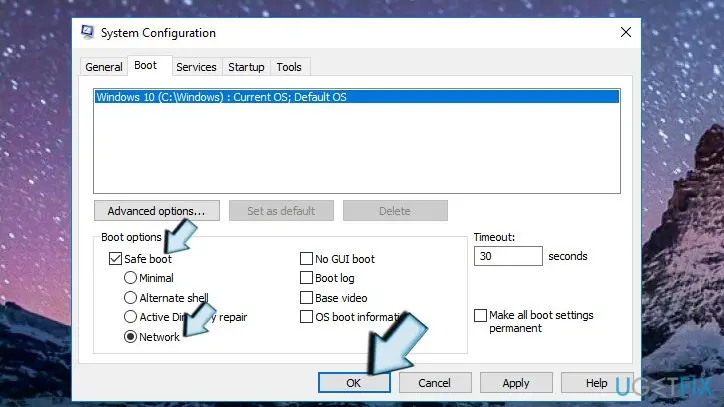Viewport: 724px width, 407px height.
Task: Choose the Minimal radio option
Action: (130, 278)
